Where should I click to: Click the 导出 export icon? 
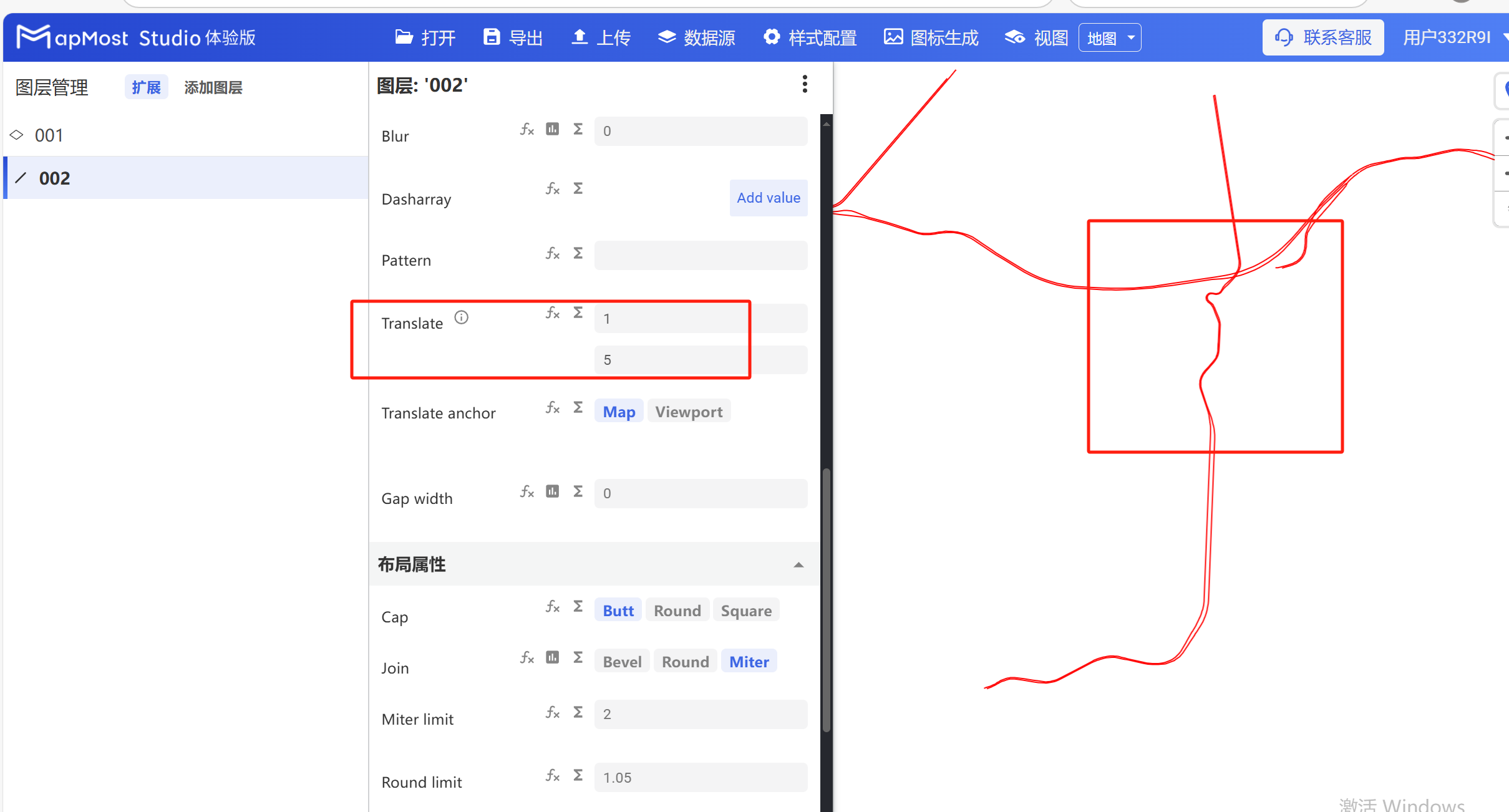coord(512,37)
